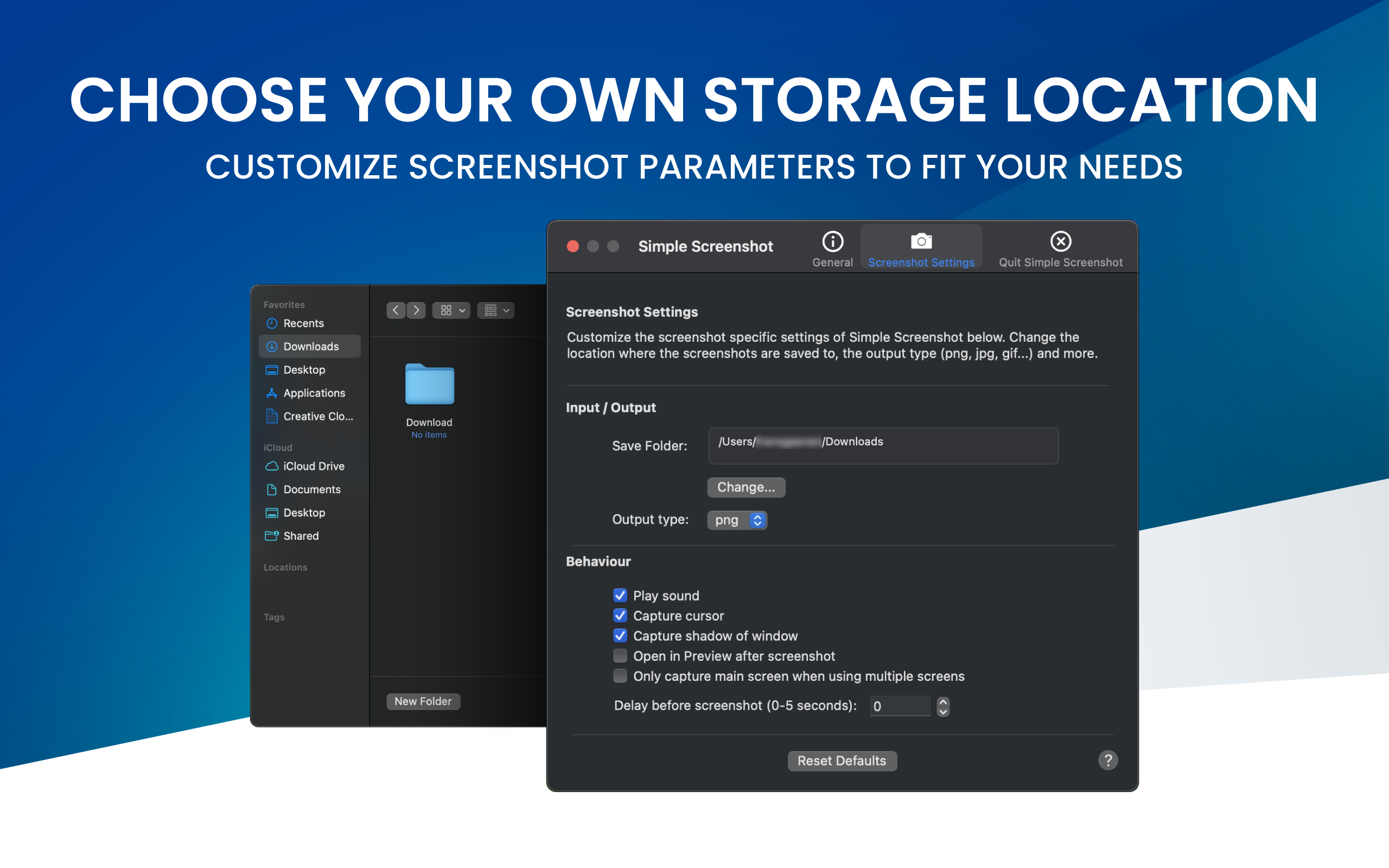Select Applications in Finder sidebar
Screen dimensions: 1389x868
pos(310,393)
